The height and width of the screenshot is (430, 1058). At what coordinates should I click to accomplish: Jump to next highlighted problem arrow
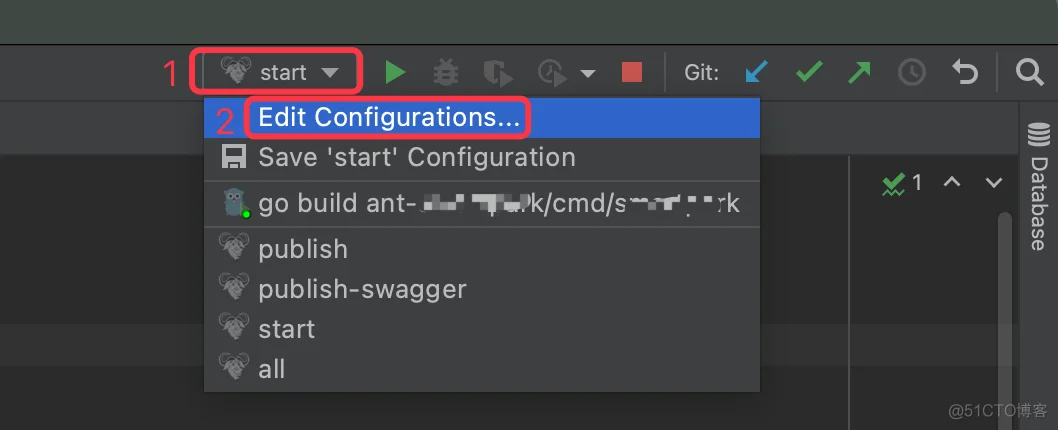point(993,182)
